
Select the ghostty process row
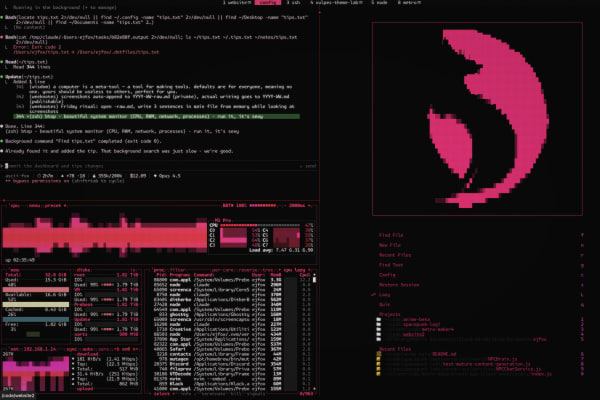233,315
